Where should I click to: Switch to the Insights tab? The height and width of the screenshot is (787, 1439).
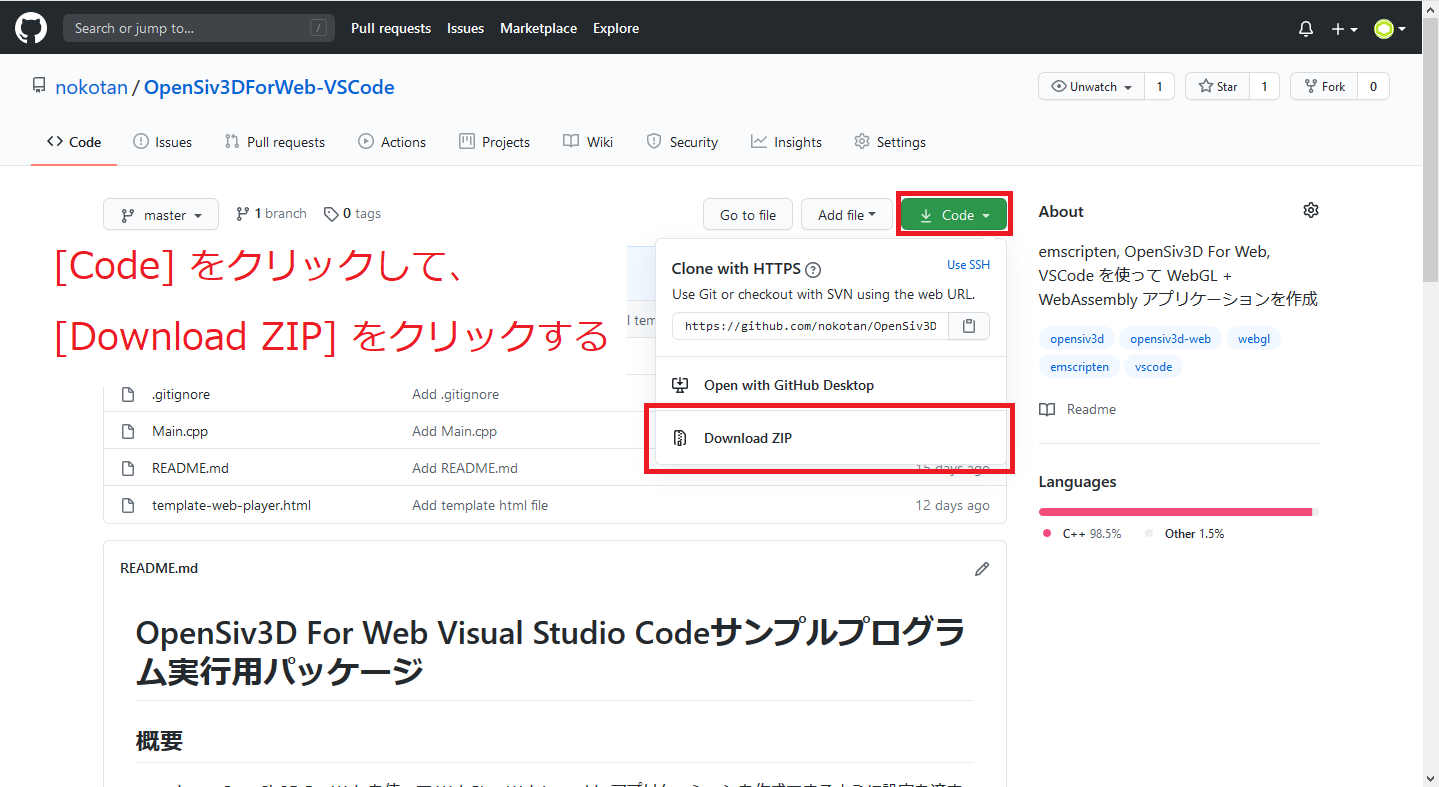pyautogui.click(x=786, y=142)
